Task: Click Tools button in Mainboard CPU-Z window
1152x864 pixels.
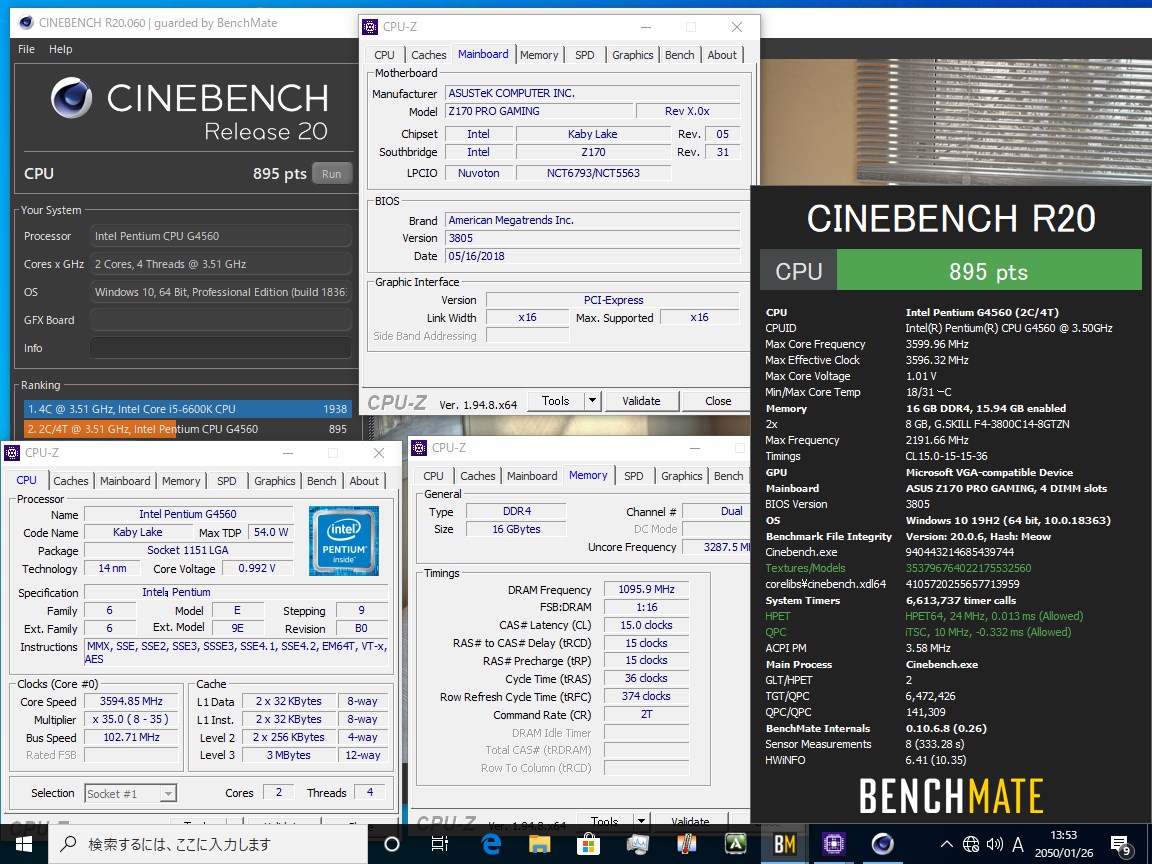Action: tap(556, 401)
